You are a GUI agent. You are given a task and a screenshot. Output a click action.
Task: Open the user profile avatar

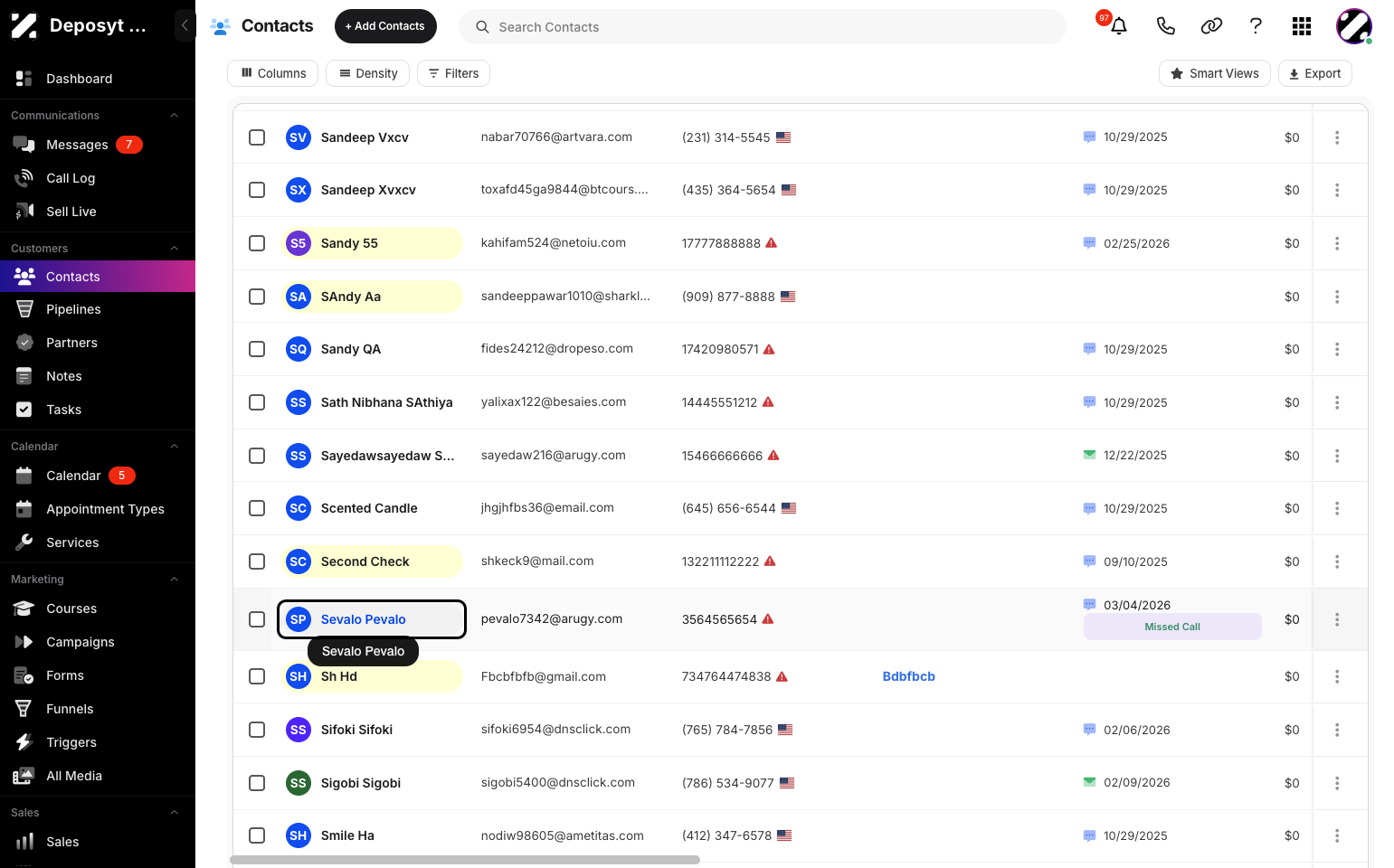click(1353, 26)
